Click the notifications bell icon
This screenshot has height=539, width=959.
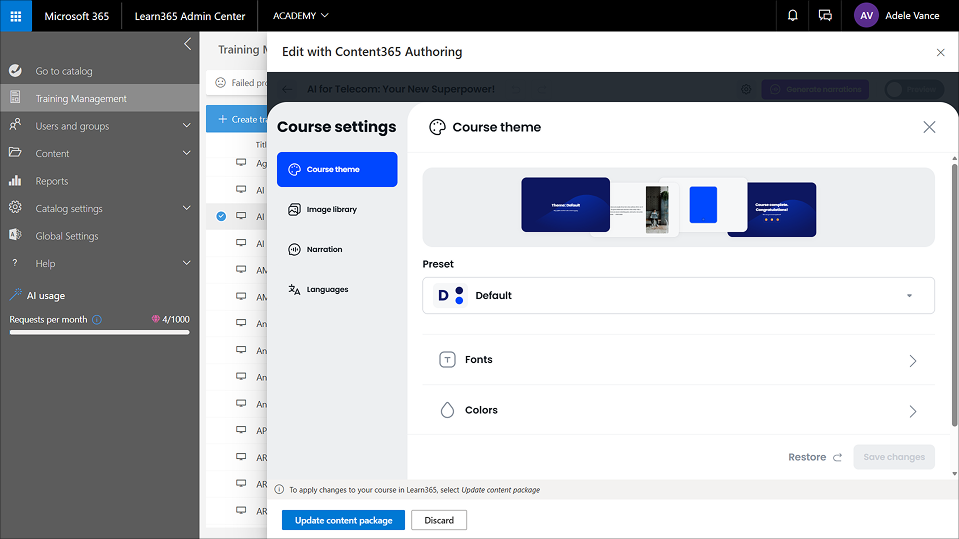tap(793, 16)
